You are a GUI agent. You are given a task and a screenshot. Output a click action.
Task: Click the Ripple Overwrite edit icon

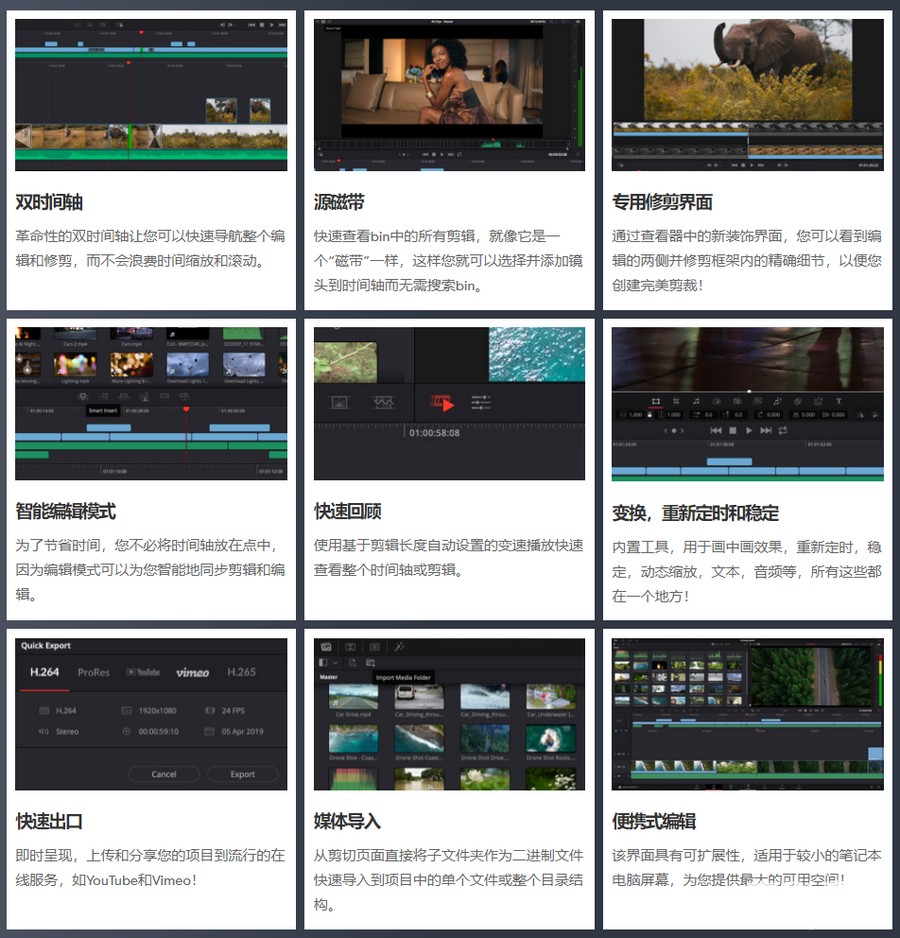[123, 396]
